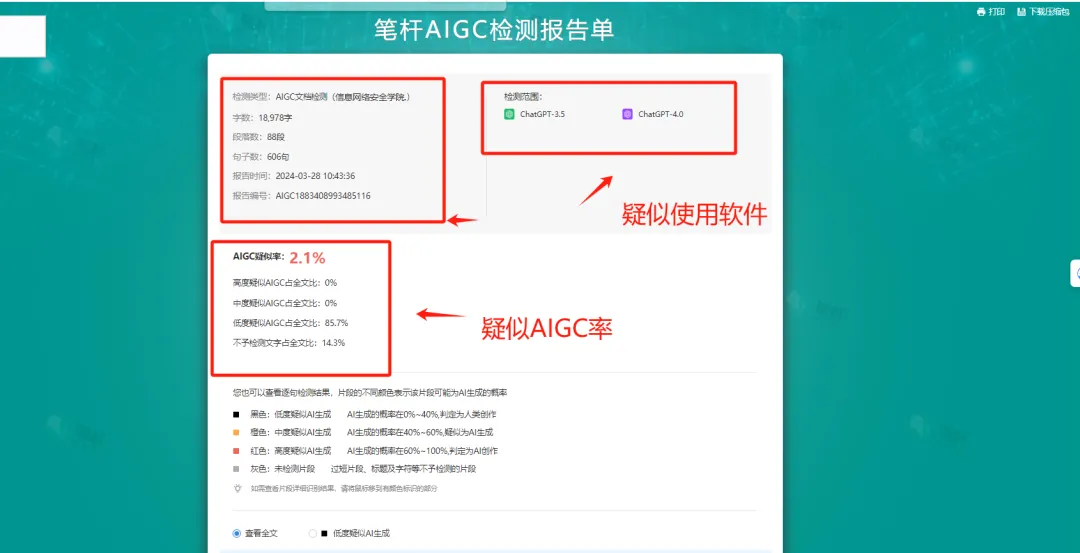The width and height of the screenshot is (1080, 553).
Task: Click the purple ChatGPT-4.0 icon
Action: [628, 114]
